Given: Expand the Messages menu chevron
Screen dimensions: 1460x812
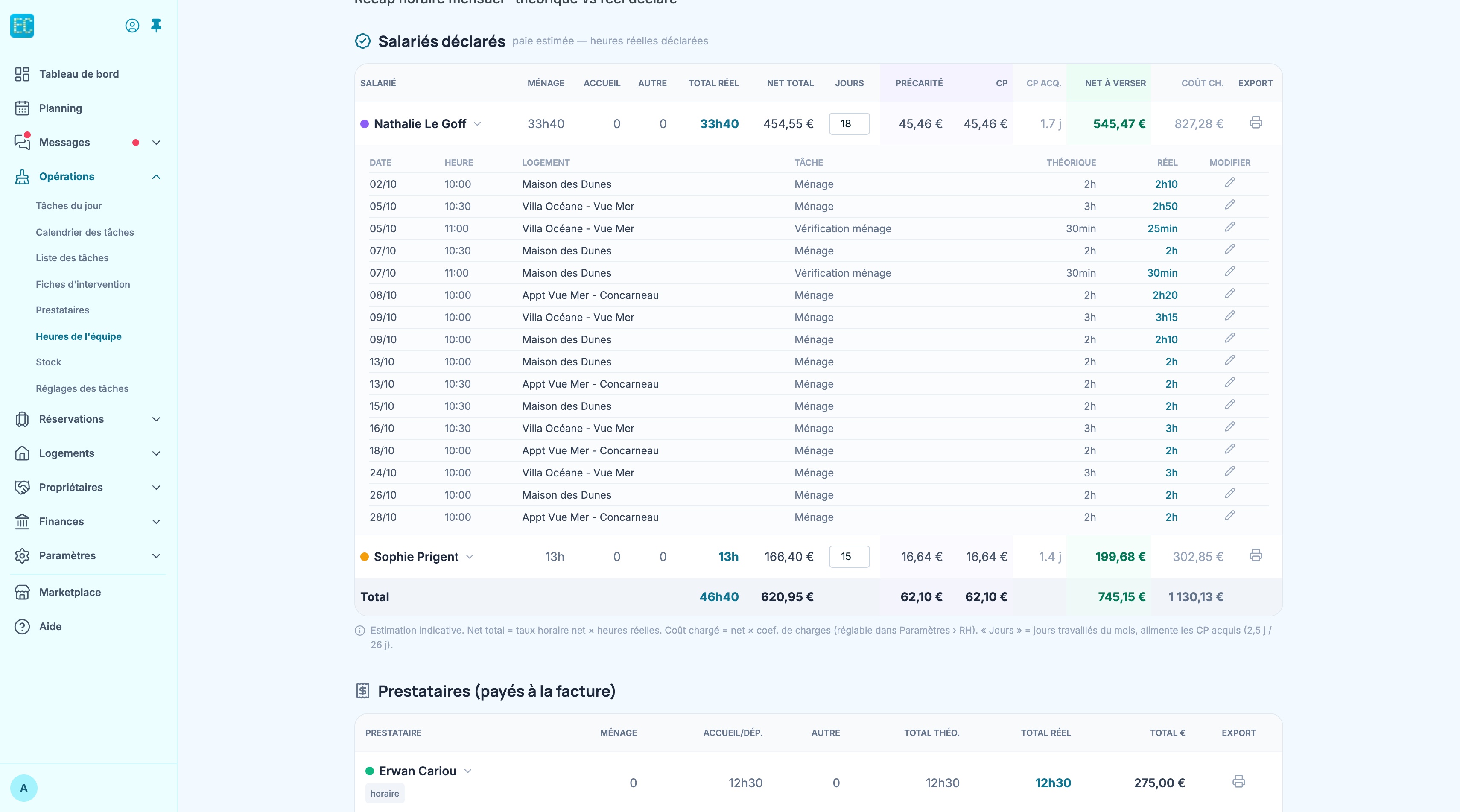Looking at the screenshot, I should (x=156, y=142).
